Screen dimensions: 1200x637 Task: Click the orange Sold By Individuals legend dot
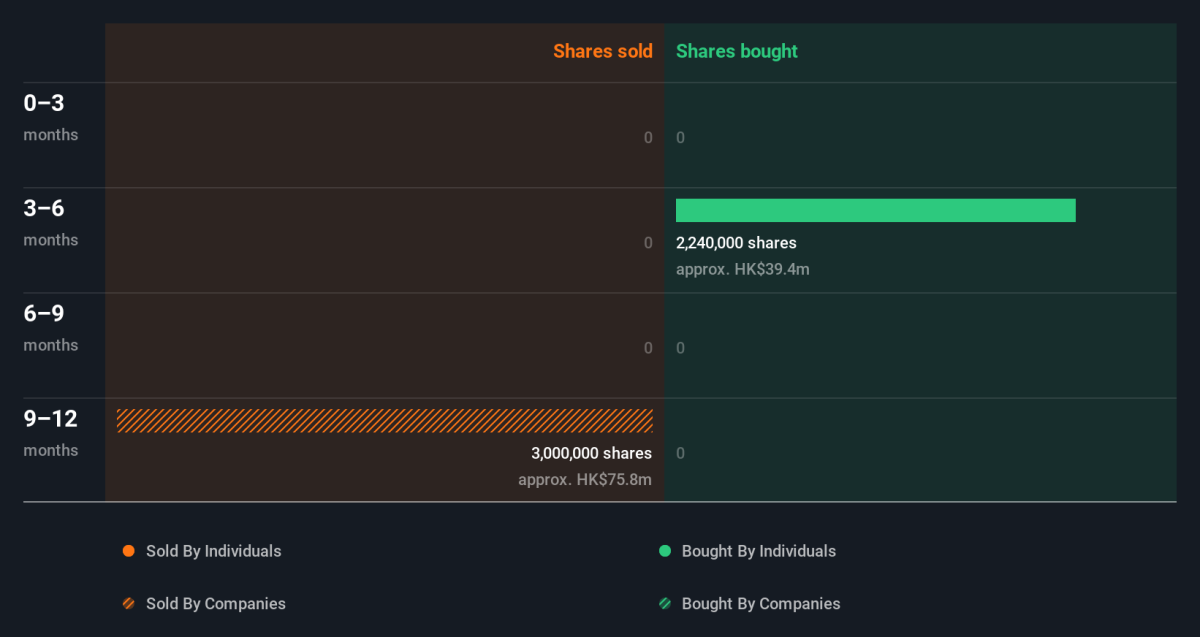[128, 551]
